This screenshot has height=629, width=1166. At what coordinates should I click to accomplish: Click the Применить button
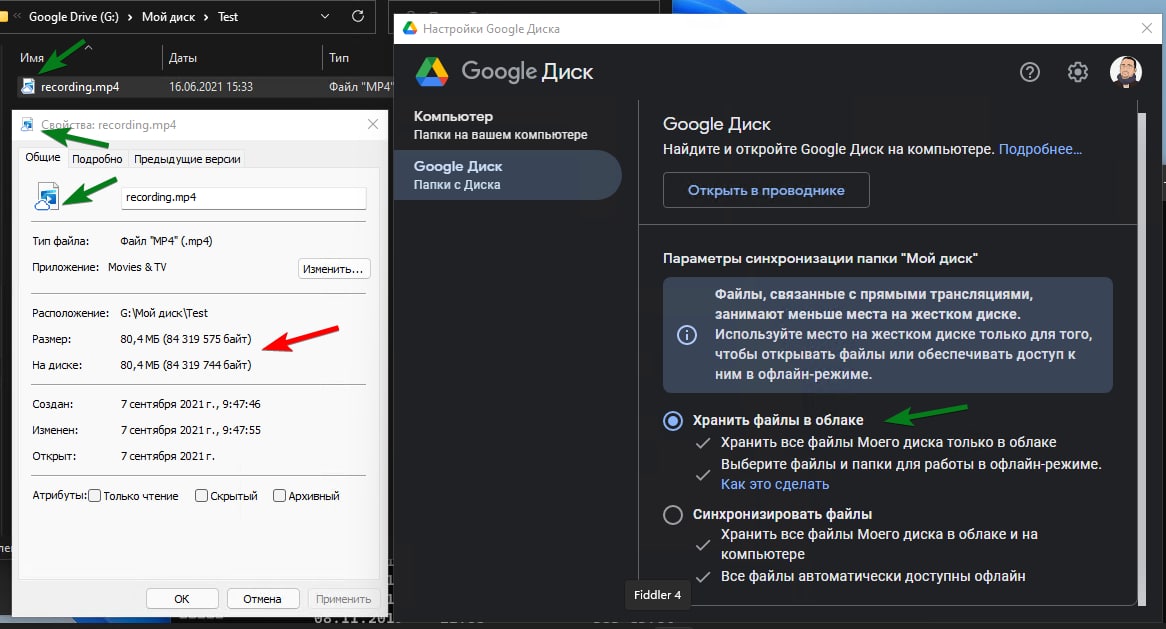click(343, 599)
